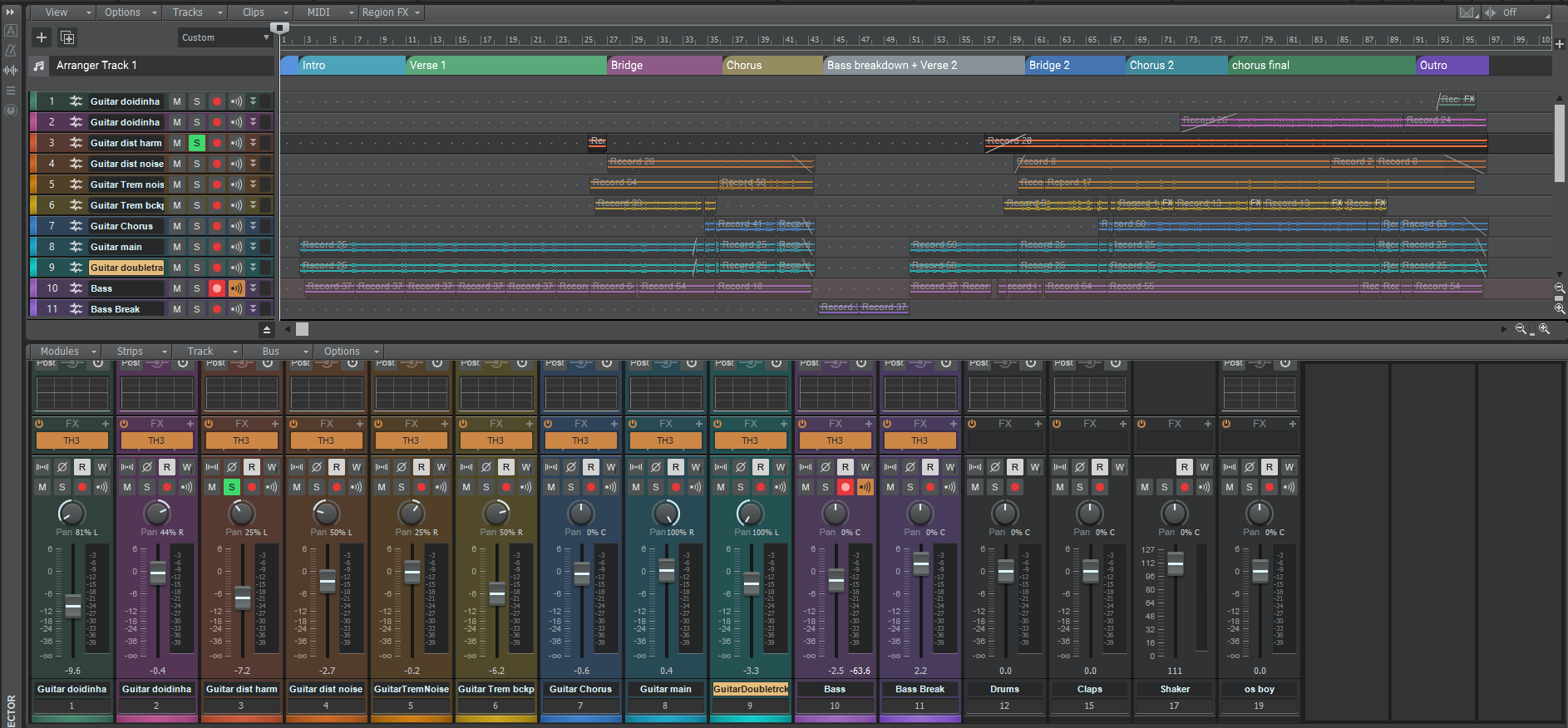Select the chorus final arranger section
This screenshot has height=728, width=1568.
point(1322,66)
